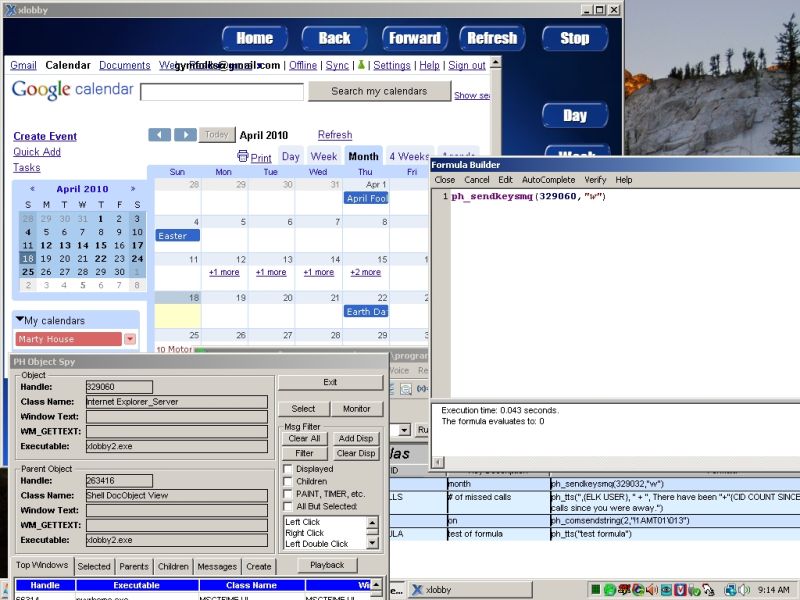Expand the +1 more link on April 12

tap(224, 272)
